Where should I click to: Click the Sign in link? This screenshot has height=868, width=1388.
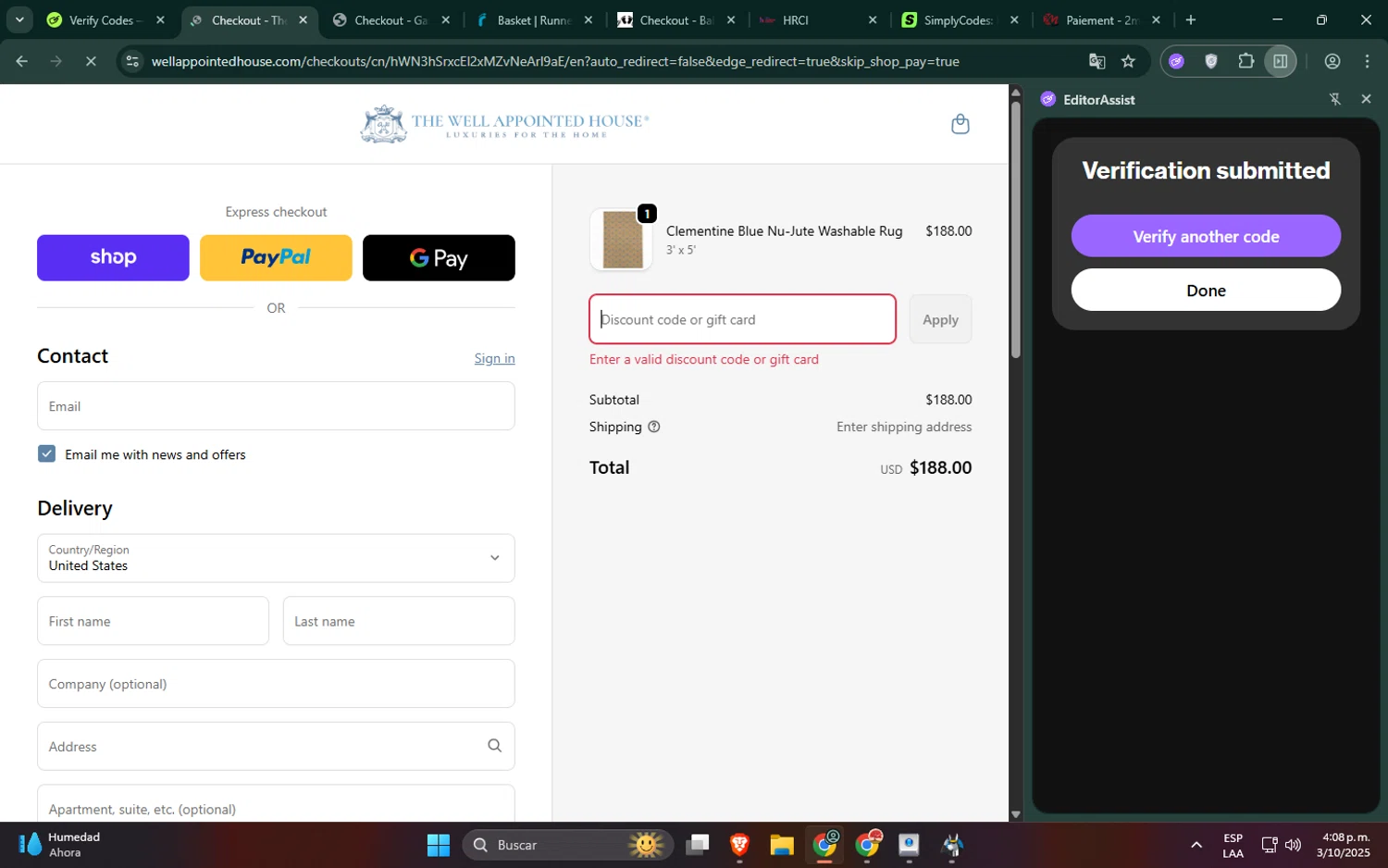[x=494, y=358]
